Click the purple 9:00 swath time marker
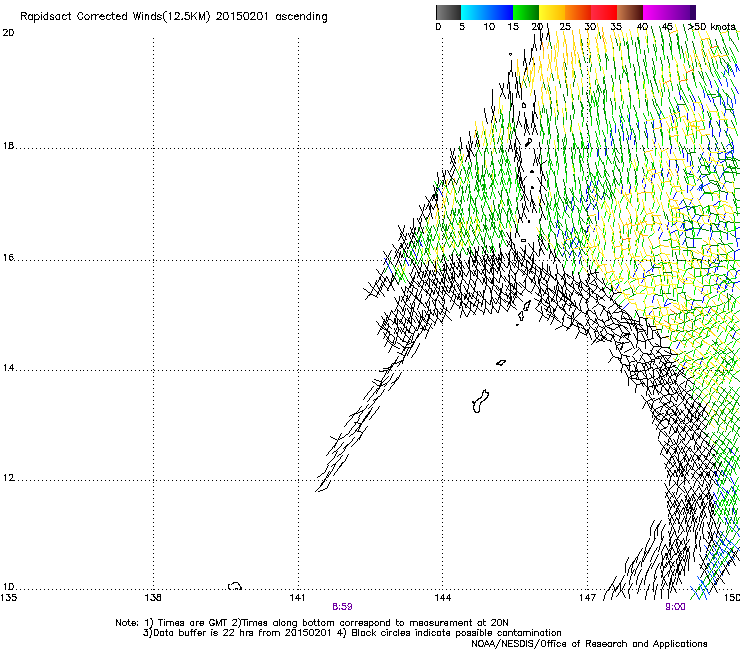Image resolution: width=740 pixels, height=650 pixels. tap(675, 607)
